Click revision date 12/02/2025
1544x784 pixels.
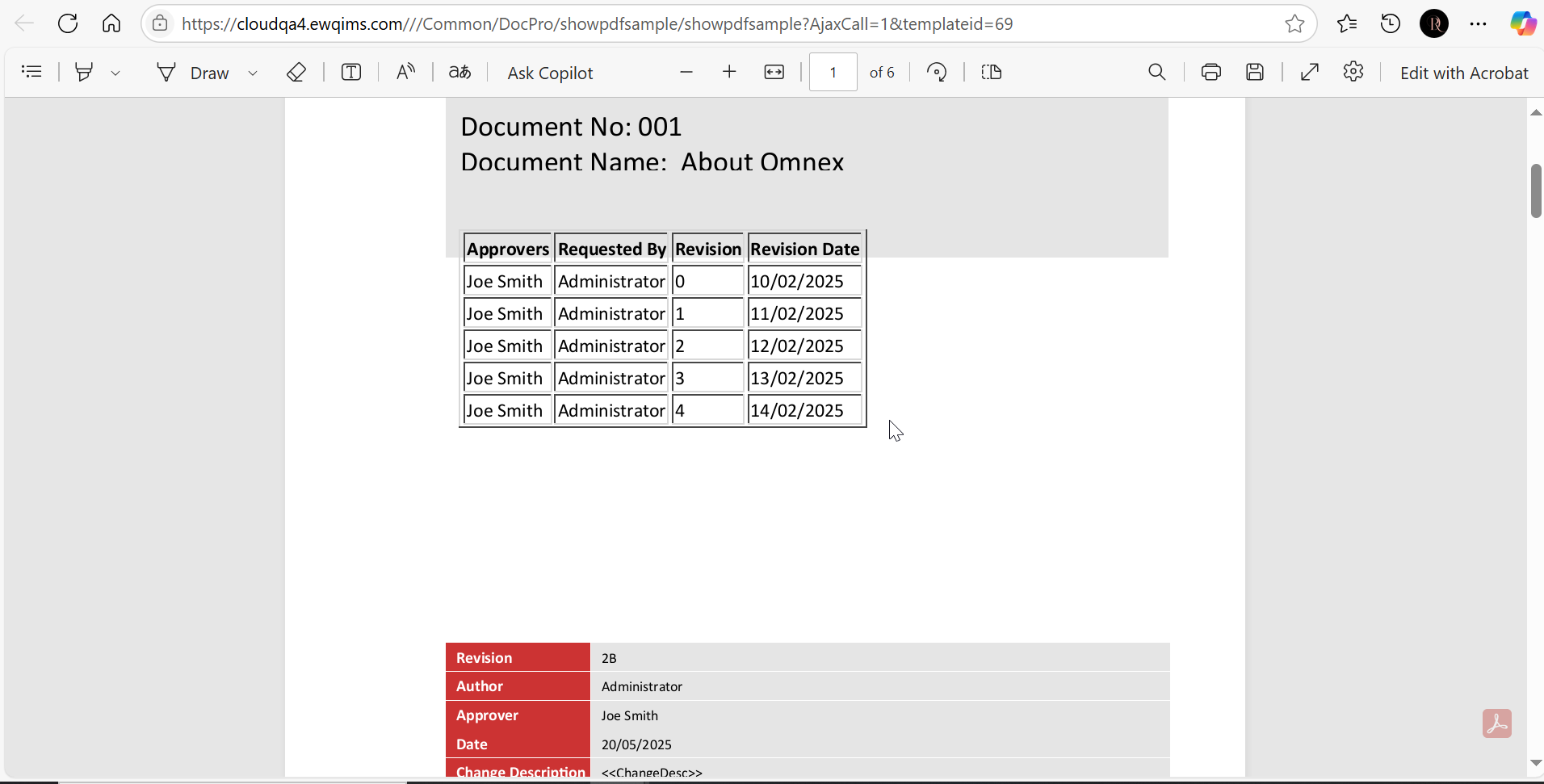pos(797,346)
